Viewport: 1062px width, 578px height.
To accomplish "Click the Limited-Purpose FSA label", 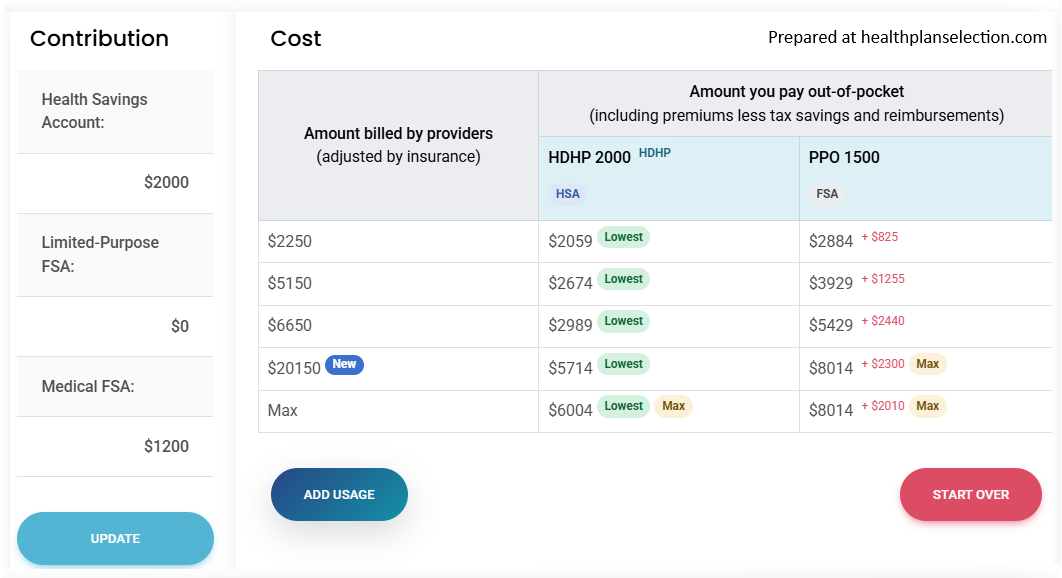I will 100,254.
